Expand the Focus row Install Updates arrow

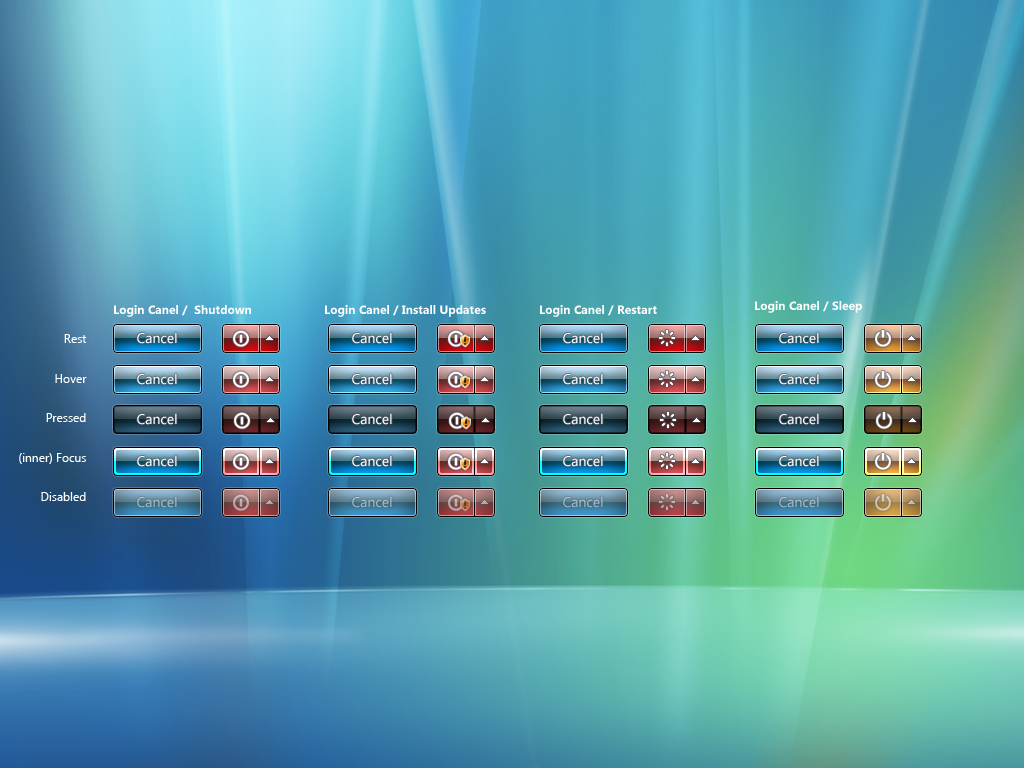(485, 462)
